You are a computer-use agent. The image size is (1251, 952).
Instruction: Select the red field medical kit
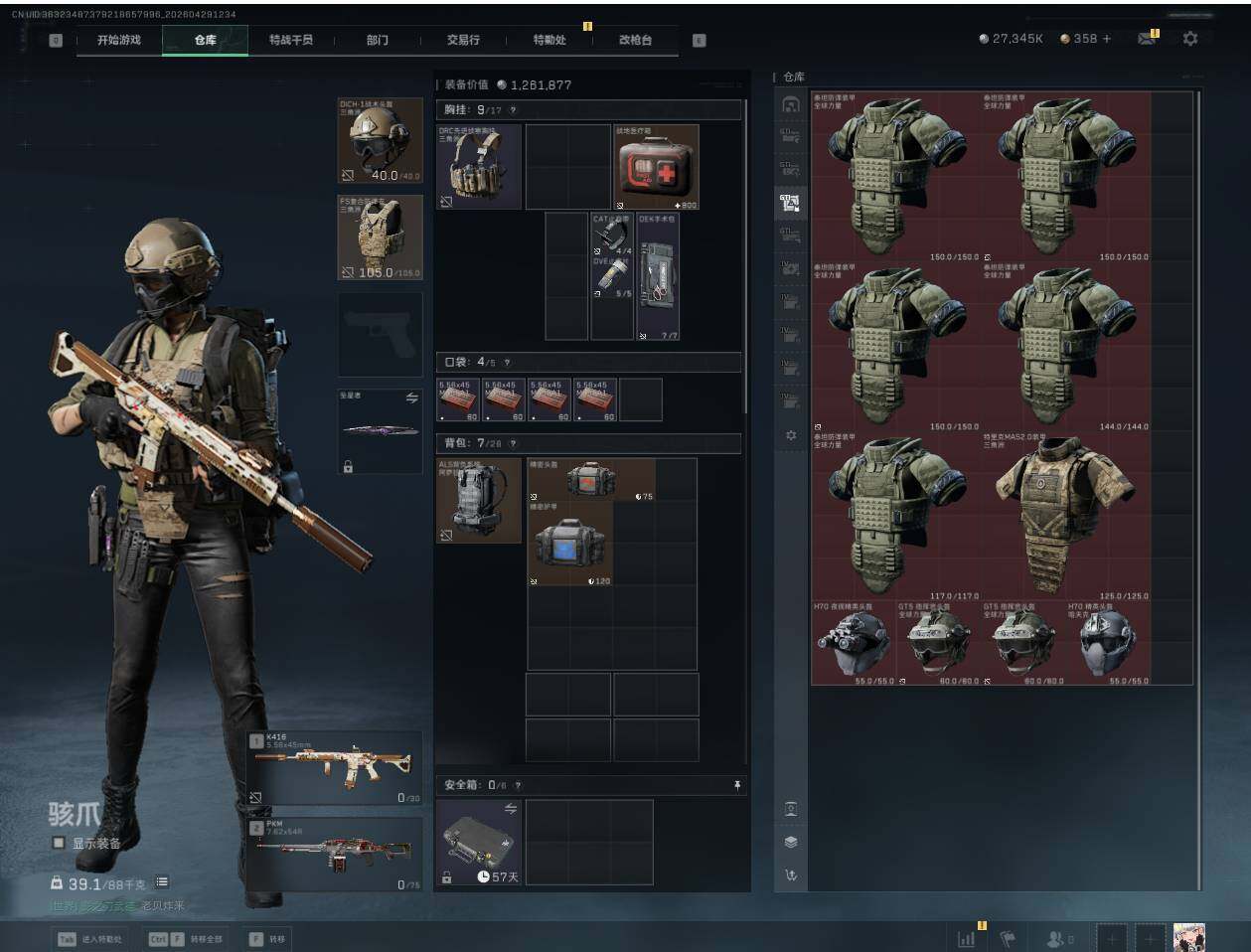pyautogui.click(x=656, y=166)
